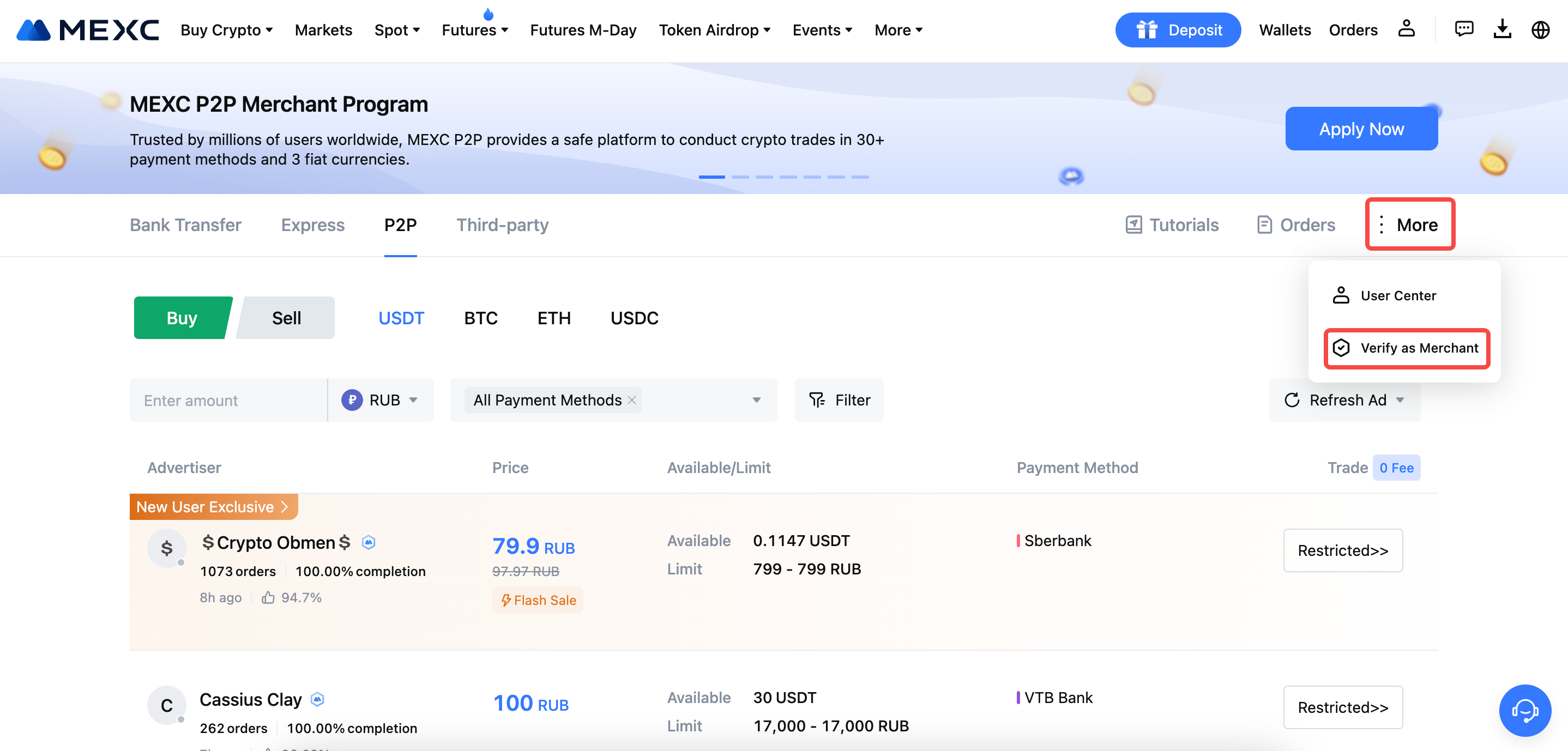
Task: Click the verified badge beside Crypto Obmen
Action: pyautogui.click(x=368, y=542)
